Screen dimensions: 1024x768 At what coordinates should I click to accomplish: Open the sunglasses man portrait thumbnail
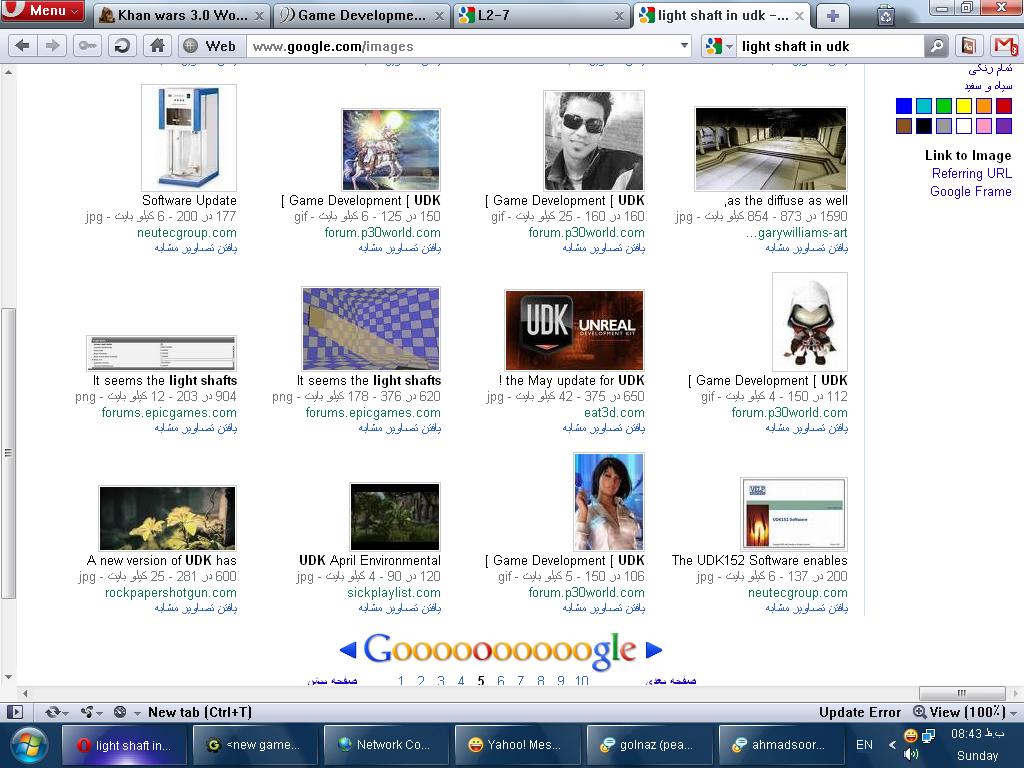(x=594, y=140)
